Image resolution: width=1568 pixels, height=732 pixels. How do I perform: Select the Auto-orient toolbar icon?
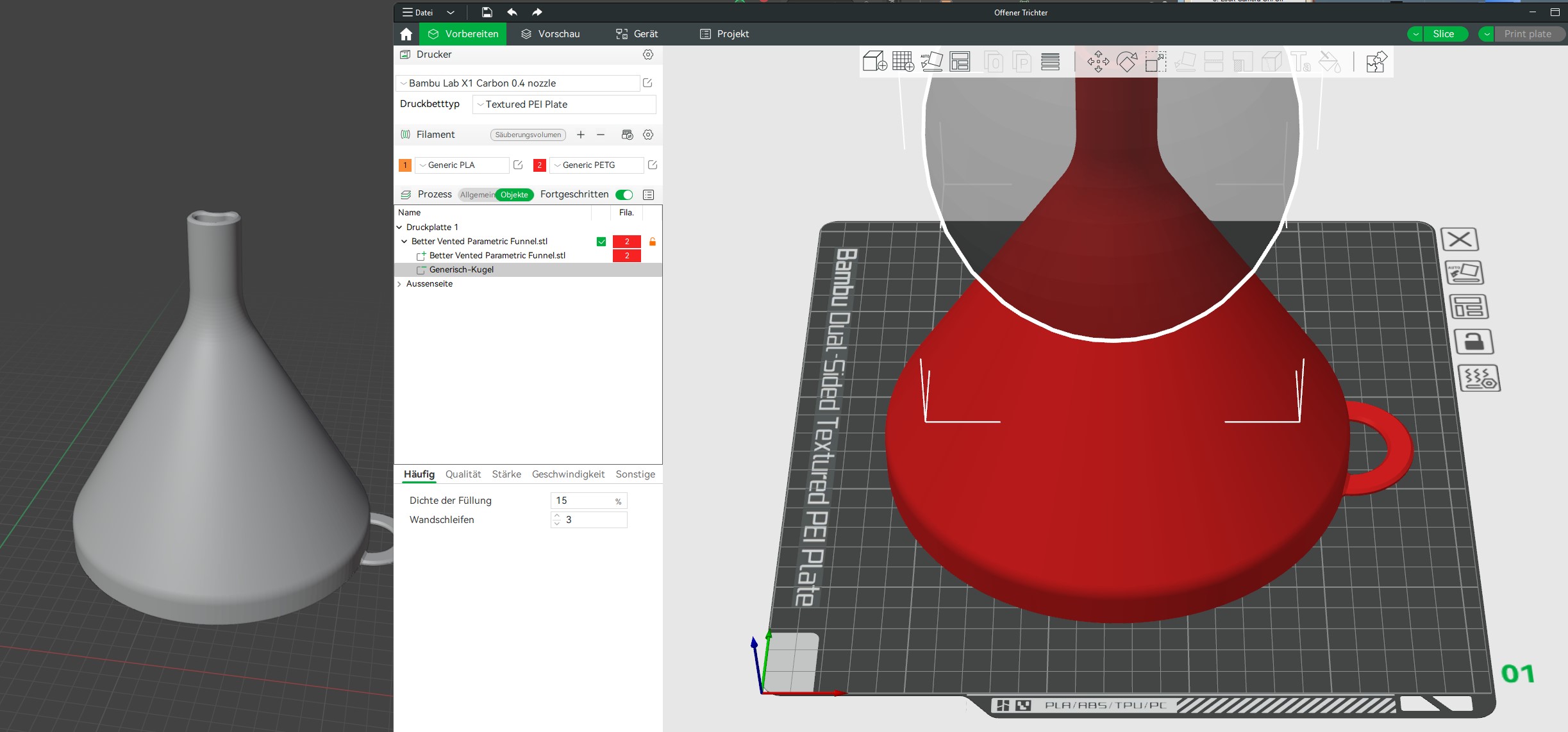933,62
